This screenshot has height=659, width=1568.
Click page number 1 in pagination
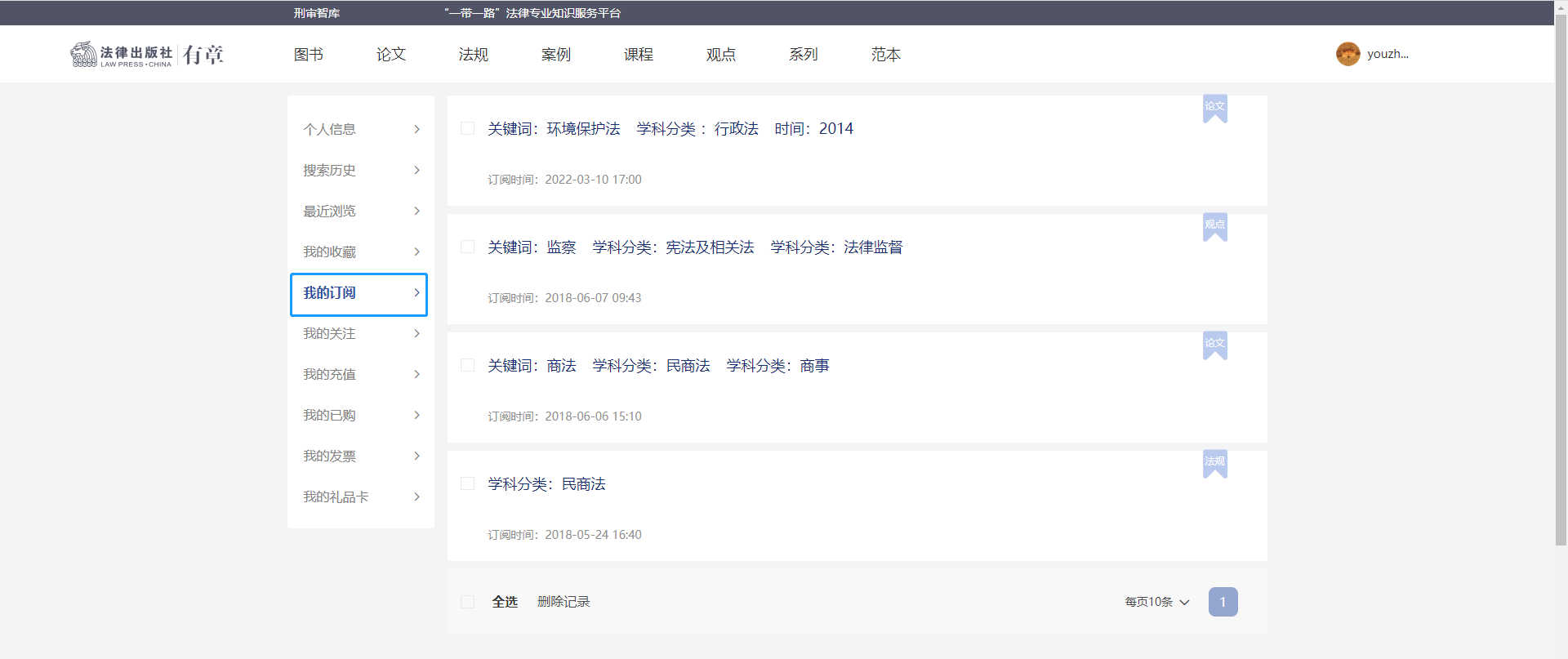click(x=1223, y=602)
